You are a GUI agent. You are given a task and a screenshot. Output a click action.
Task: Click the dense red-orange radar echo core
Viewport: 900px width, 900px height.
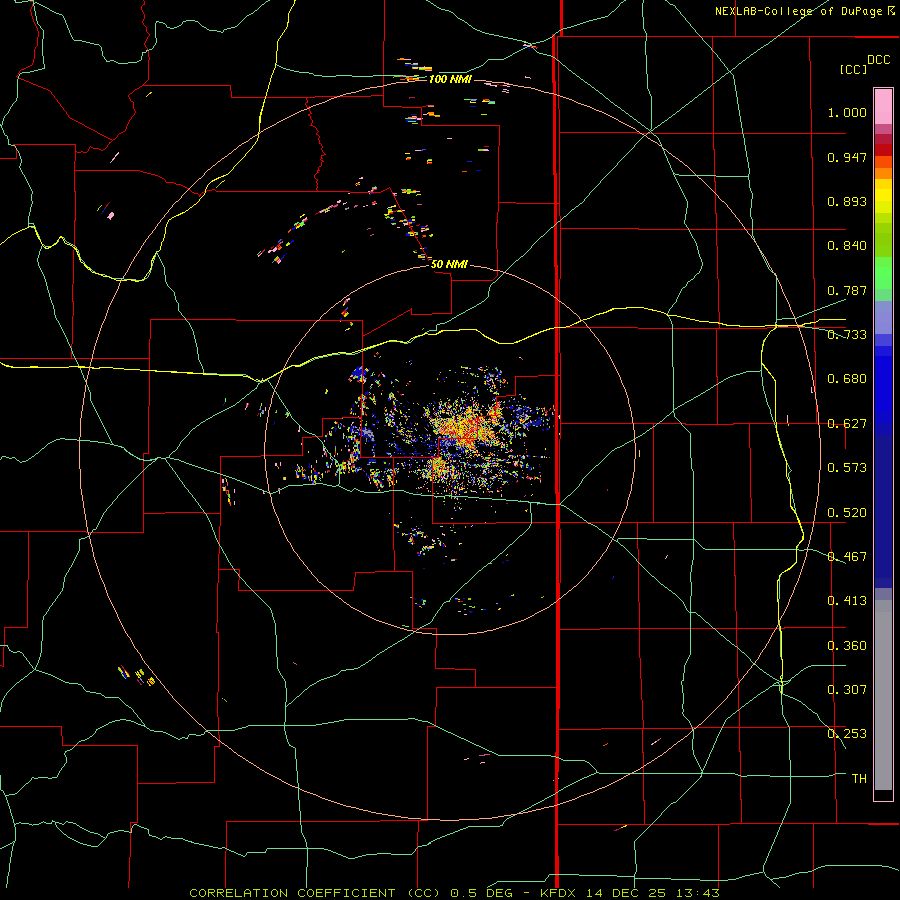click(x=466, y=428)
